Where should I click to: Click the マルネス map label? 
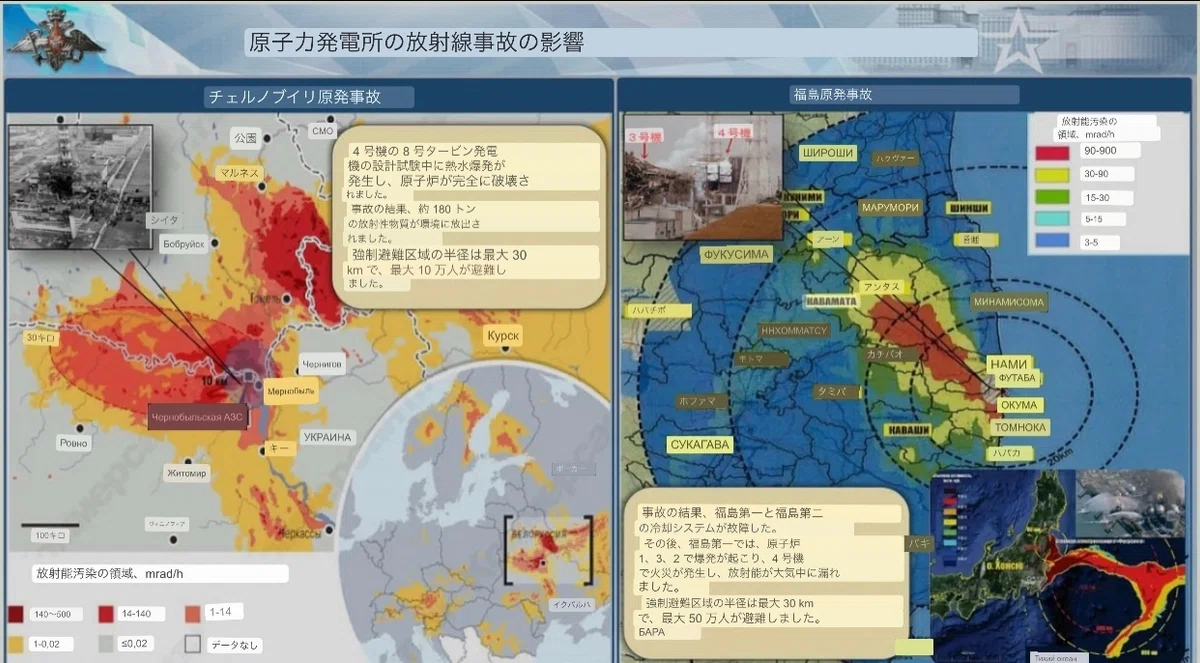[241, 172]
